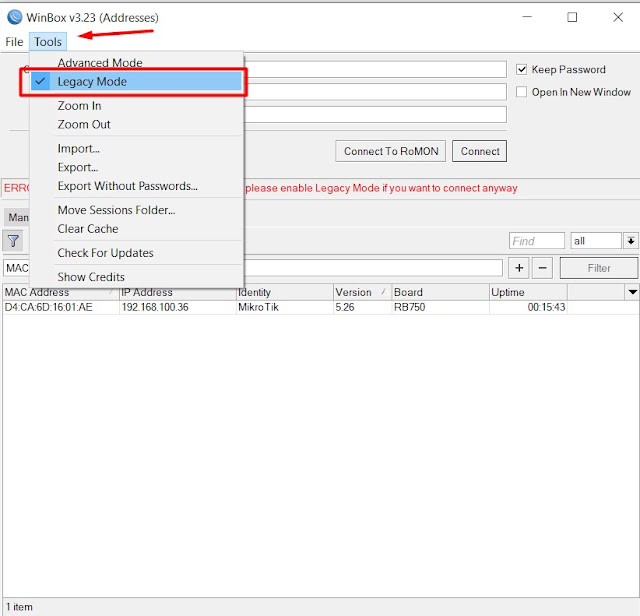This screenshot has width=640, height=616.
Task: Choose Zoom Out from Tools menu
Action: [137, 124]
